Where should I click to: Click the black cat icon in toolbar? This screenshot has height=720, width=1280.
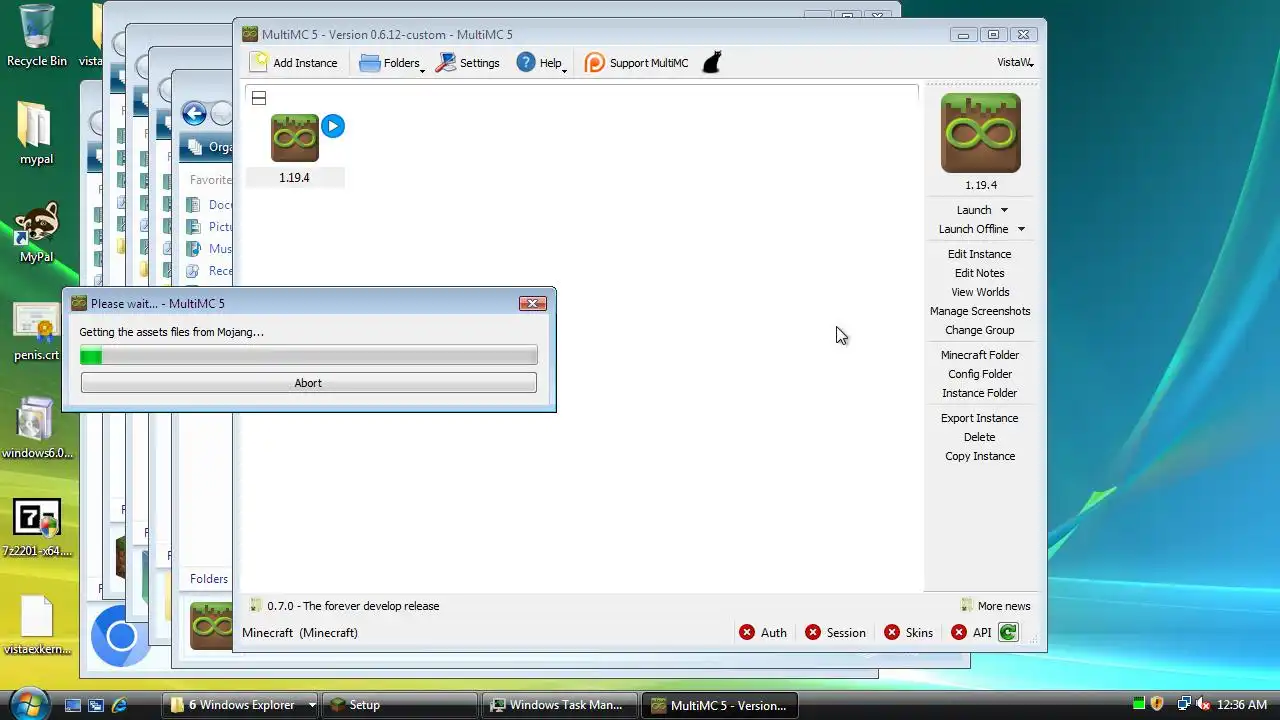(x=712, y=63)
